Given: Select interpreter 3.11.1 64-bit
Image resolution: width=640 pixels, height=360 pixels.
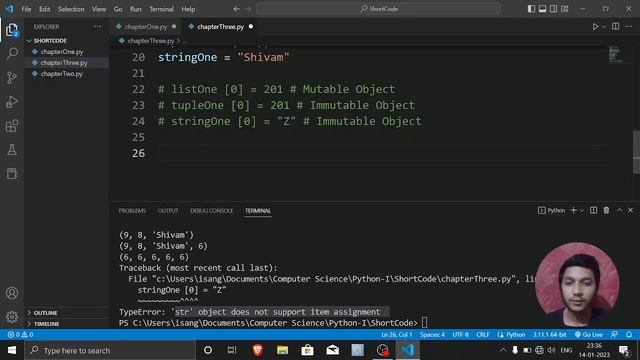Looking at the screenshot, I should pos(549,335).
